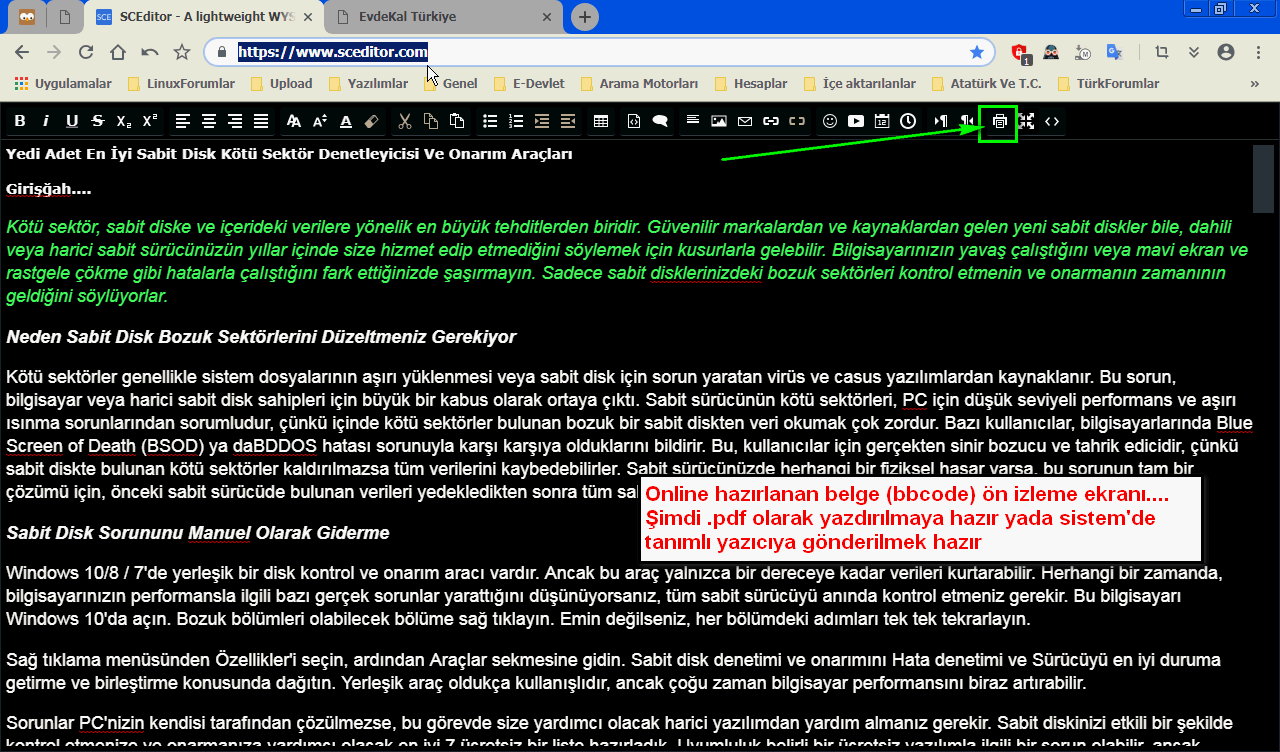Maximize the editor to full screen

1026,121
